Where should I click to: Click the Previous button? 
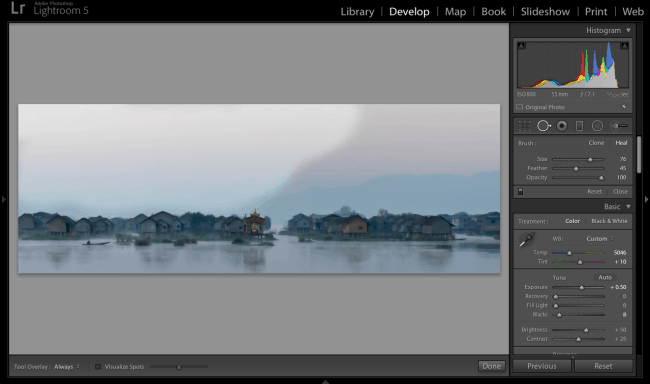click(x=542, y=366)
